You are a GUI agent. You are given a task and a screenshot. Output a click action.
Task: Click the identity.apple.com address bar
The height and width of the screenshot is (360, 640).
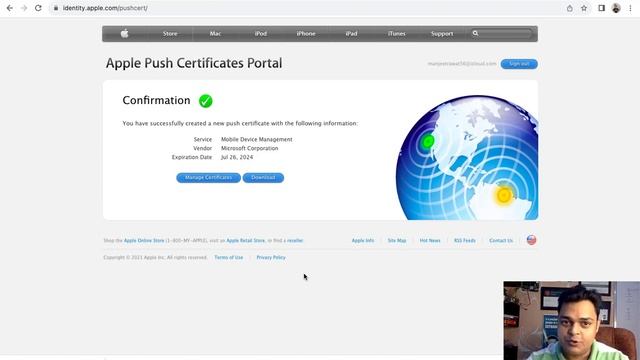click(x=306, y=8)
